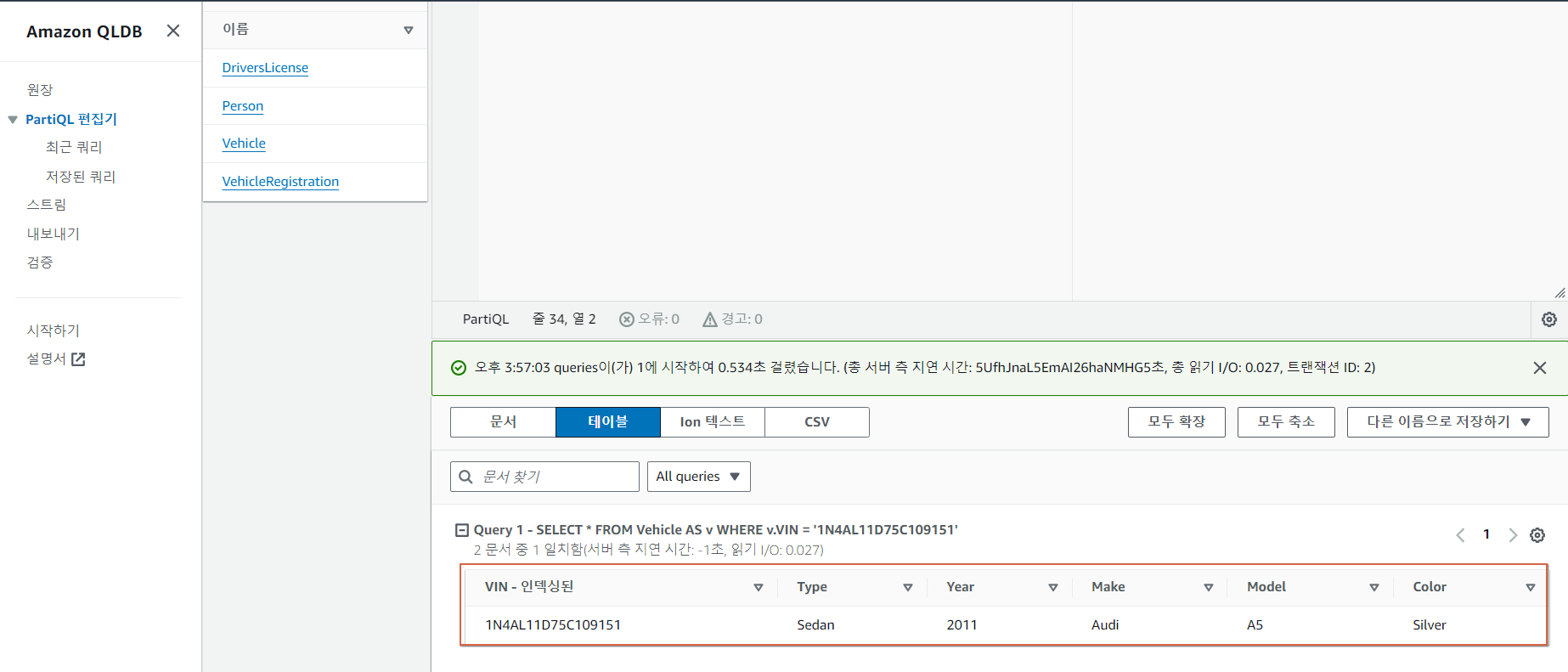Collapse the PartiQL 편집기 section arrow

[13, 120]
